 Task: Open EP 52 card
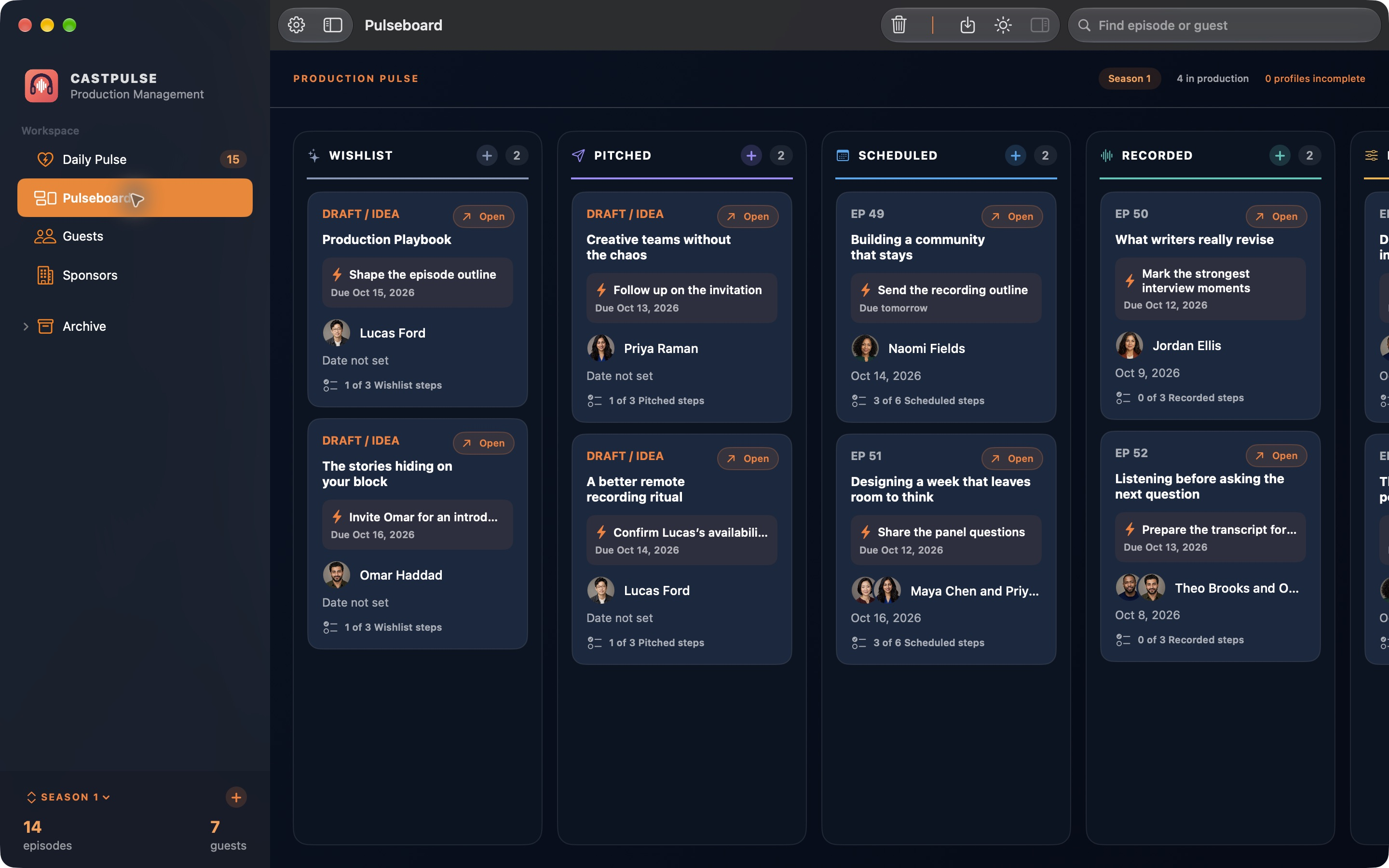[1276, 456]
